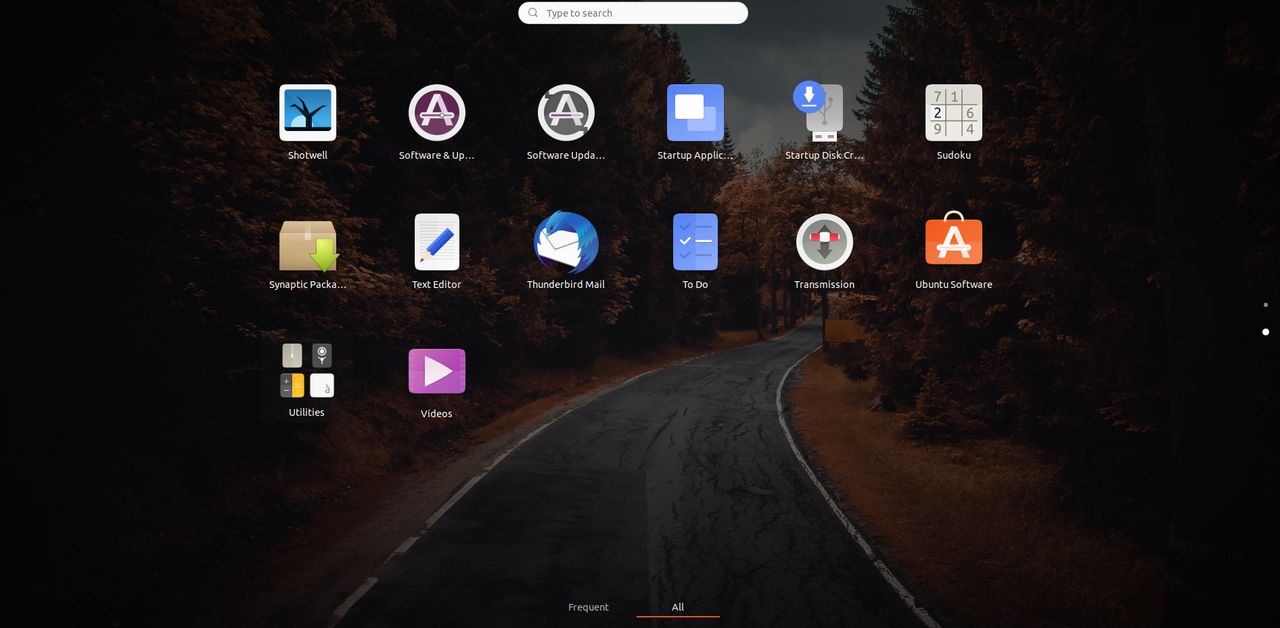Viewport: 1280px width, 628px height.
Task: Open Synaptic Package Manager
Action: click(x=308, y=245)
